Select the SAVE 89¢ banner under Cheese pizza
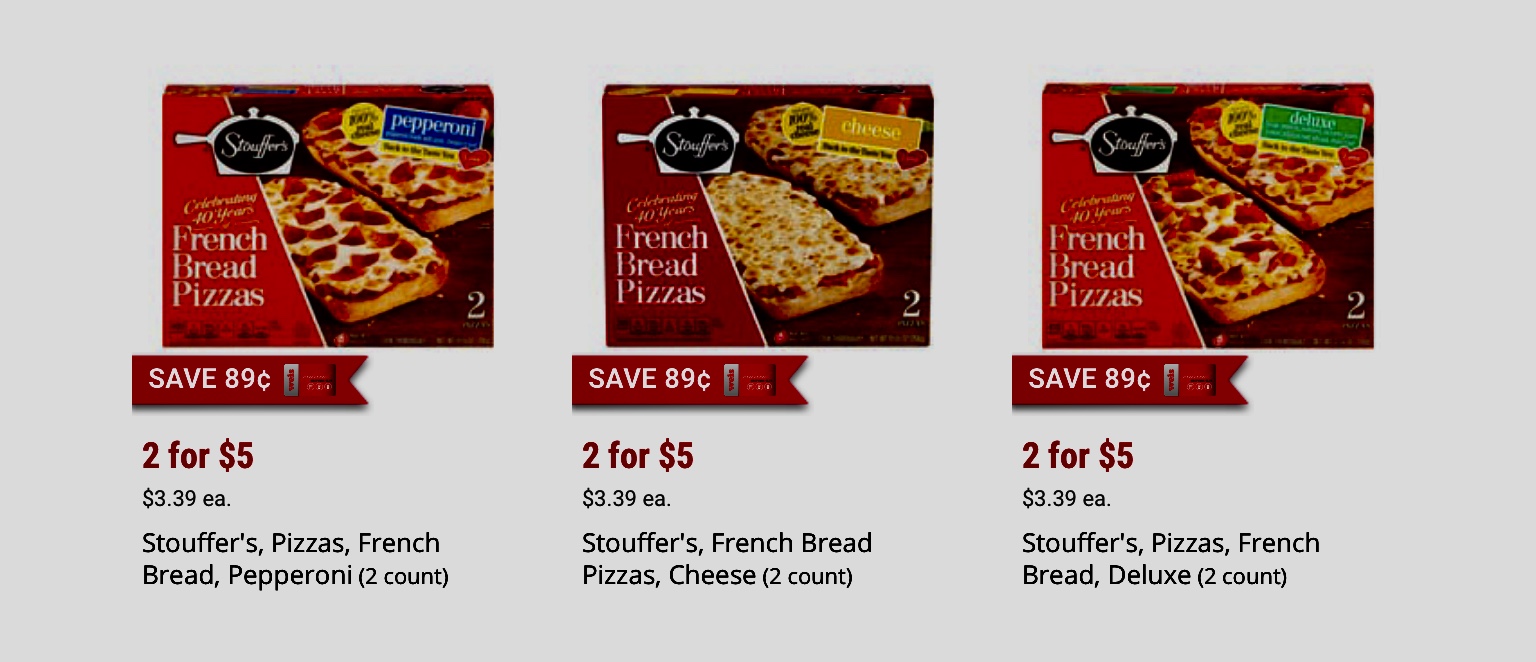Viewport: 1536px width, 662px height. pos(690,380)
